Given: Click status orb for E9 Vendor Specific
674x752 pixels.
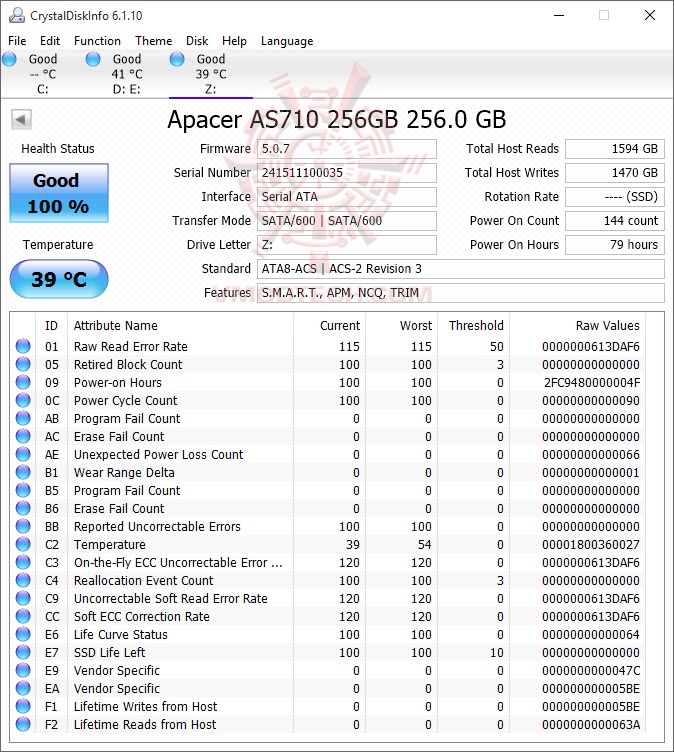Looking at the screenshot, I should pyautogui.click(x=23, y=670).
